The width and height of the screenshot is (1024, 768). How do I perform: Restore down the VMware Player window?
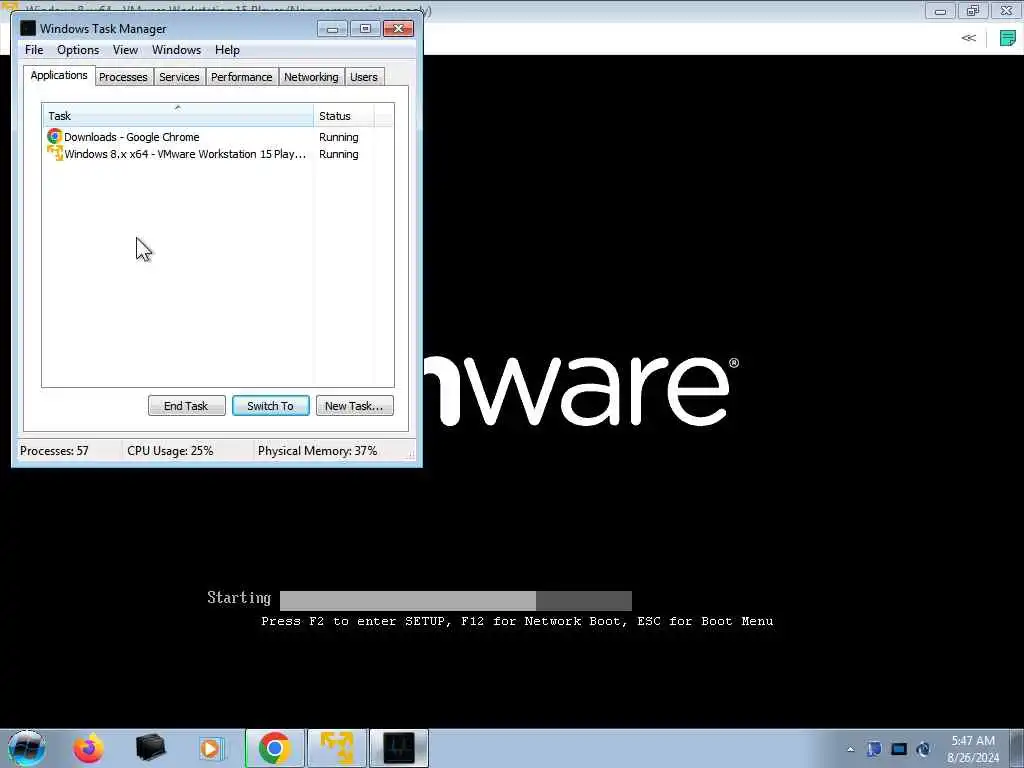tap(973, 10)
